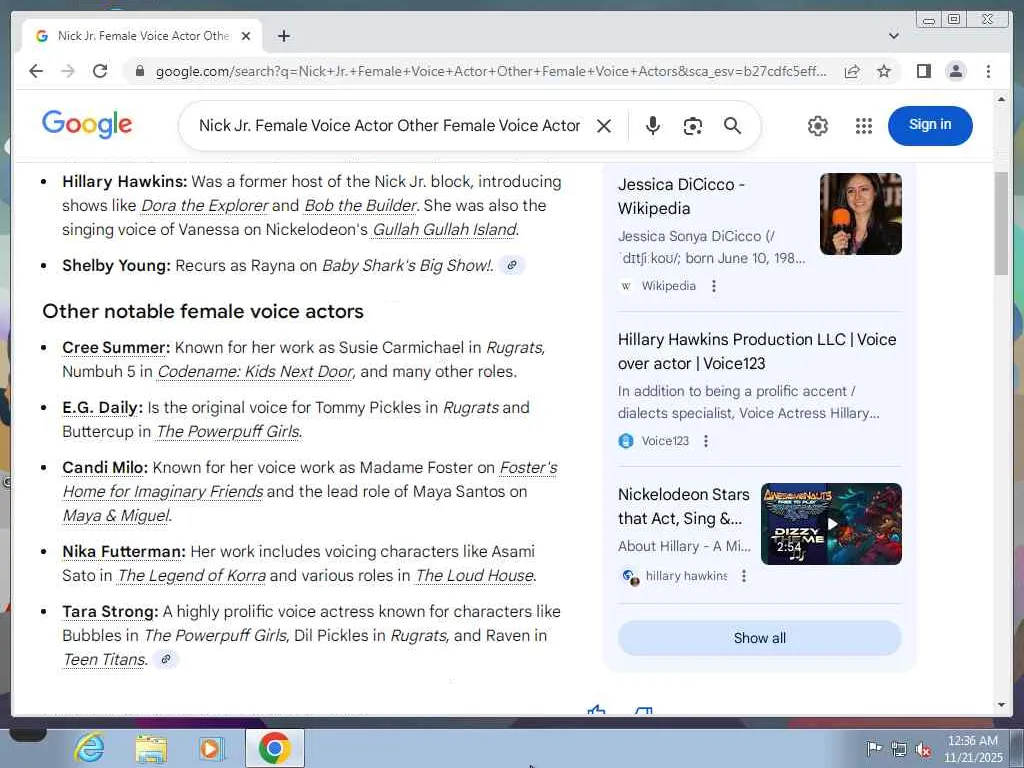1024x768 pixels.
Task: Open the Google apps grid
Action: coord(863,125)
